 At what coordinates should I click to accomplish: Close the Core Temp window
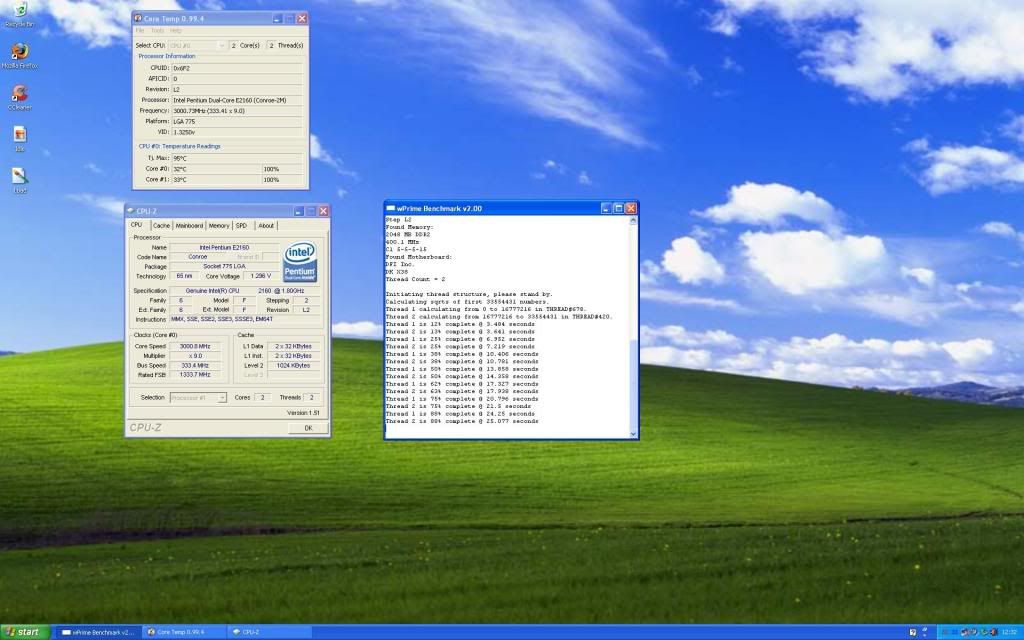pos(302,18)
